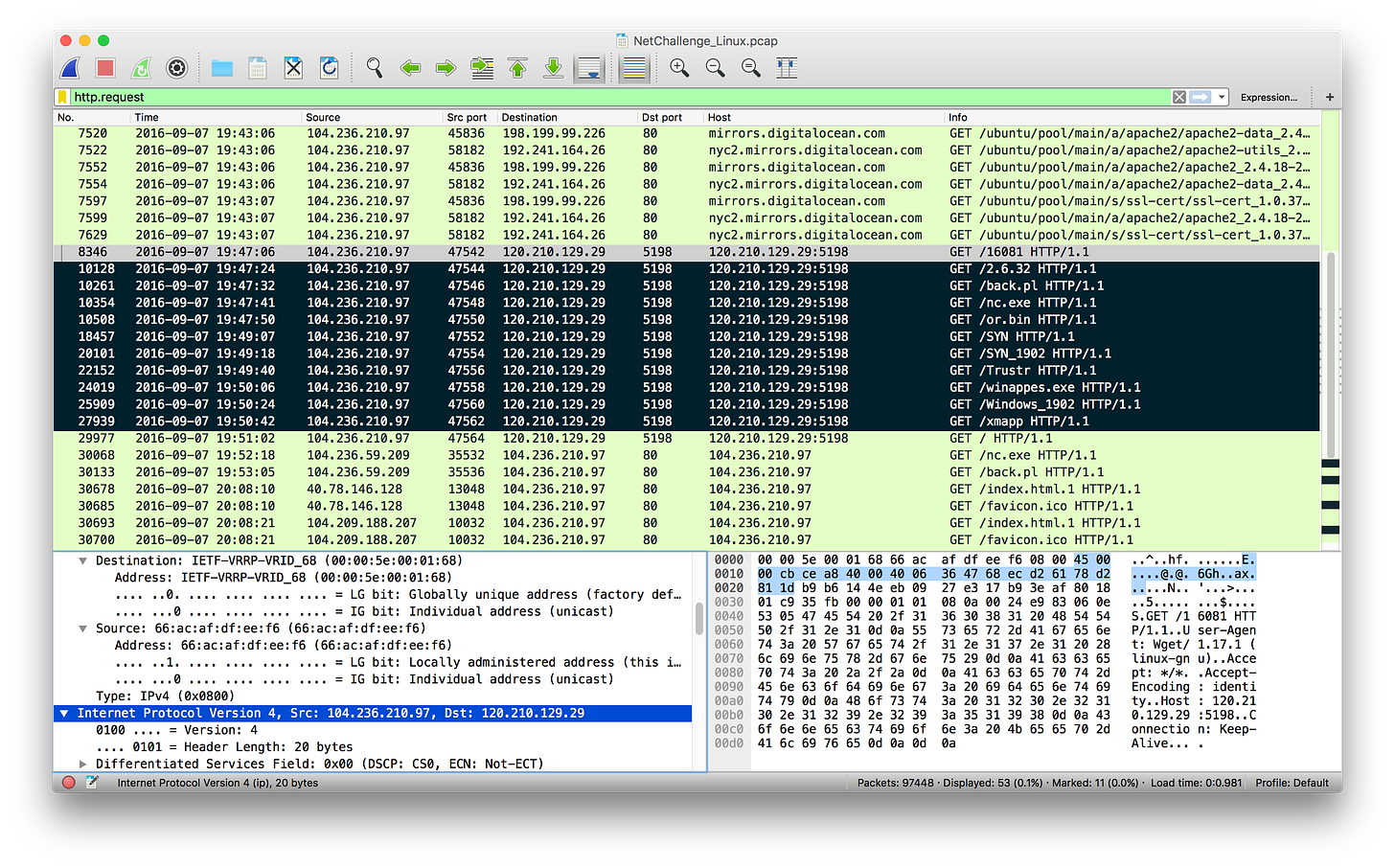Open a capture file via the folder icon
This screenshot has width=1395, height=868.
tap(222, 68)
